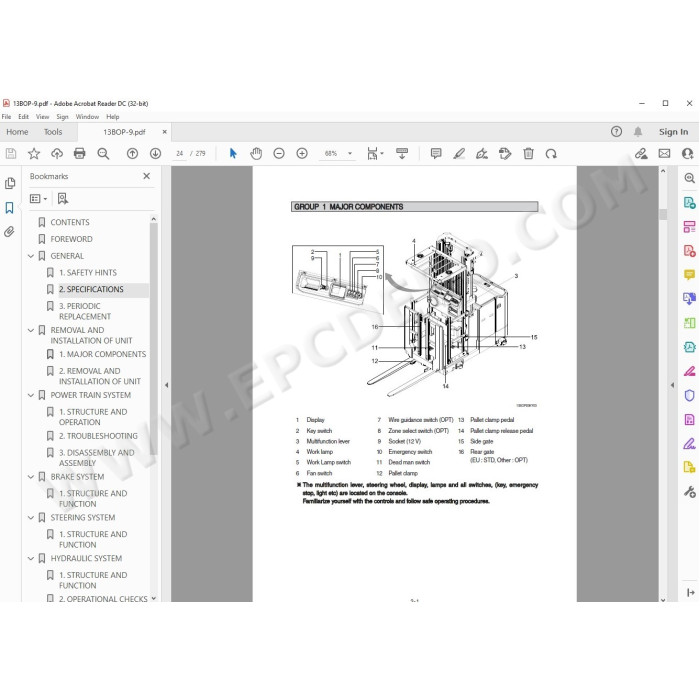Open page thumbnails panel icon
This screenshot has height=700, width=700.
10,183
